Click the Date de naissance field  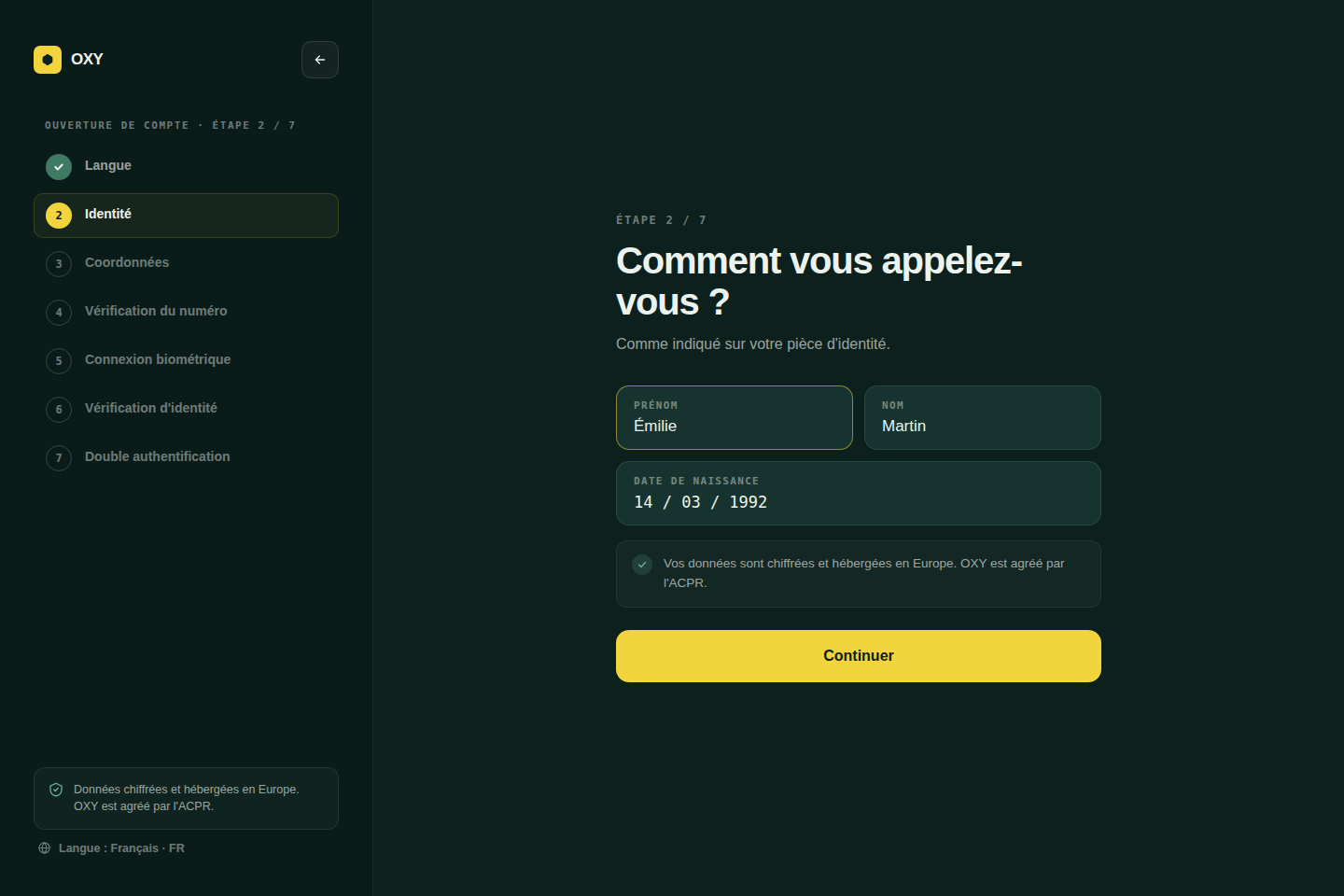click(859, 494)
